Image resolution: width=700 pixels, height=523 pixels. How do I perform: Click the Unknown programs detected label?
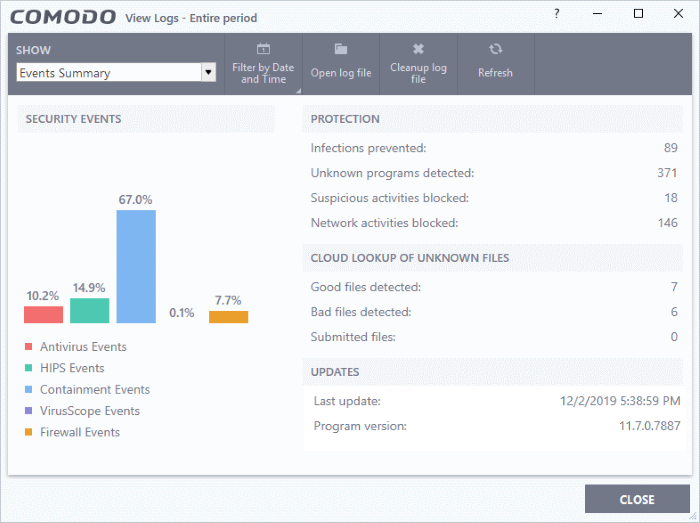[x=392, y=173]
